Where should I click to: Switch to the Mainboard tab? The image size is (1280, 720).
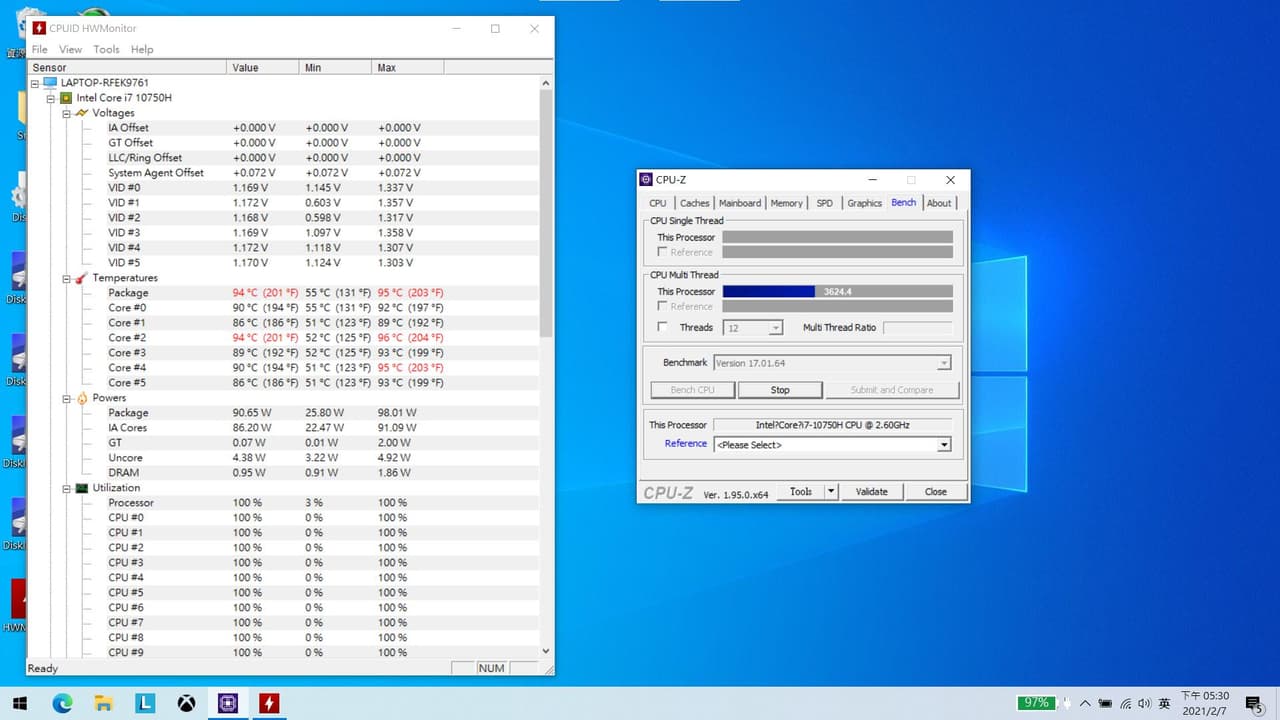pyautogui.click(x=740, y=203)
